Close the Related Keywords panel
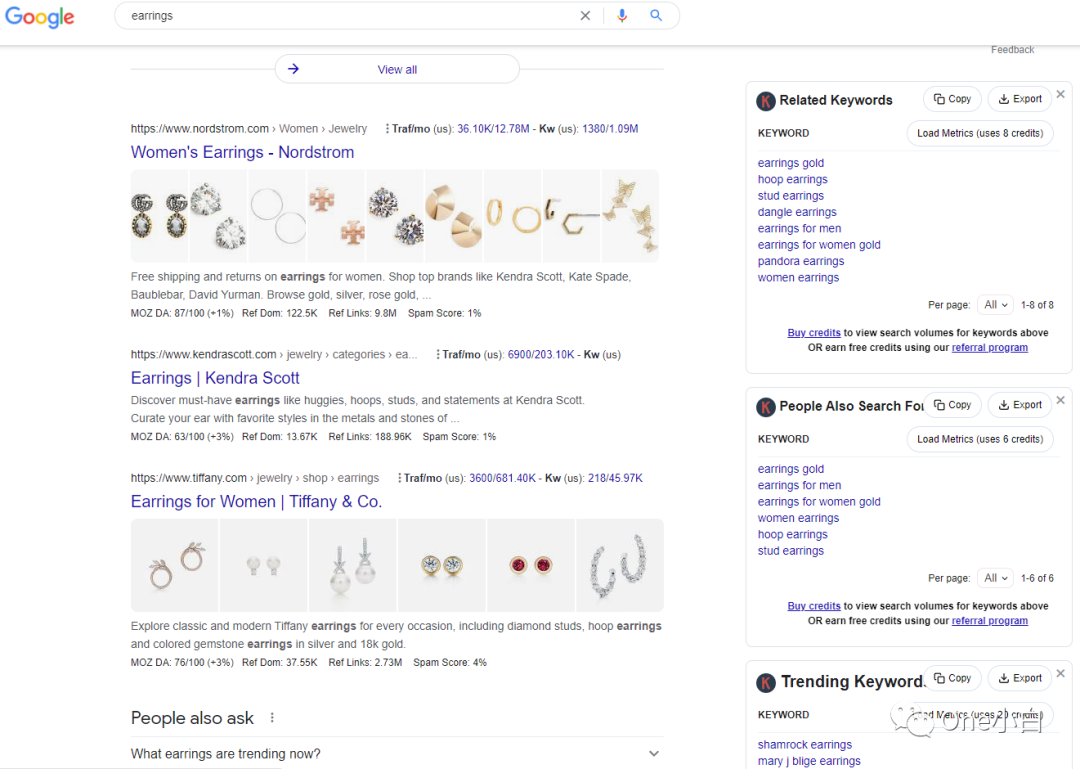 [x=1061, y=94]
